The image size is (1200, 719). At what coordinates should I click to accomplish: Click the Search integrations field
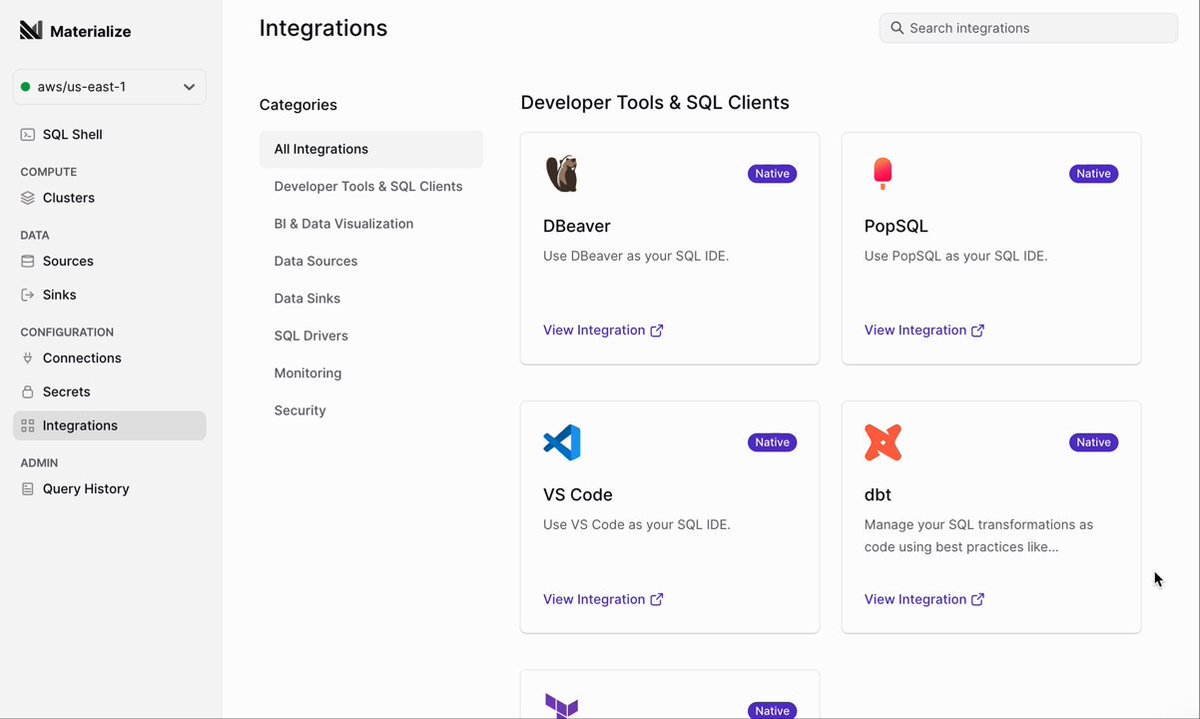(x=1029, y=28)
